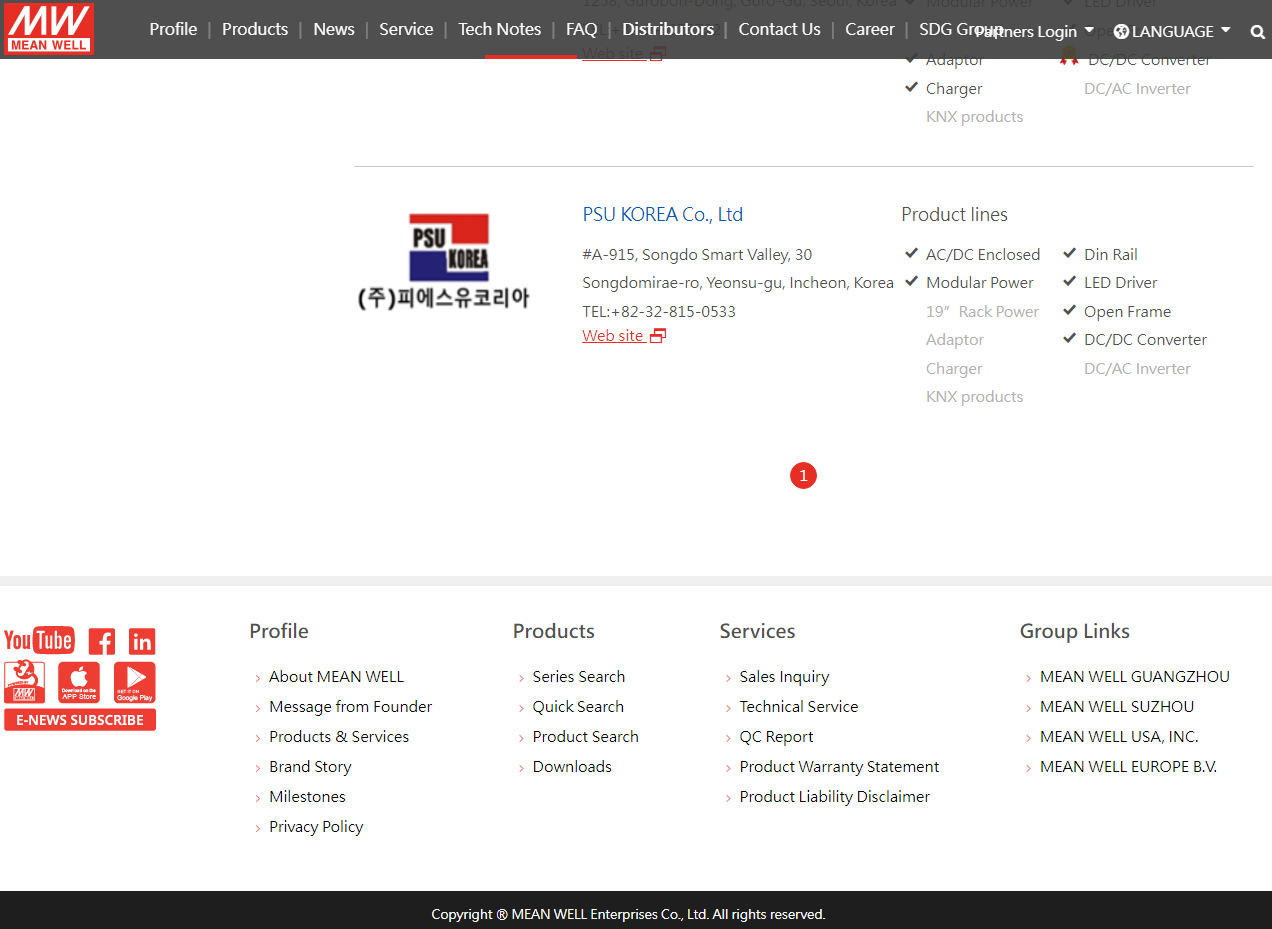Click the App Store download badge

[x=79, y=682]
